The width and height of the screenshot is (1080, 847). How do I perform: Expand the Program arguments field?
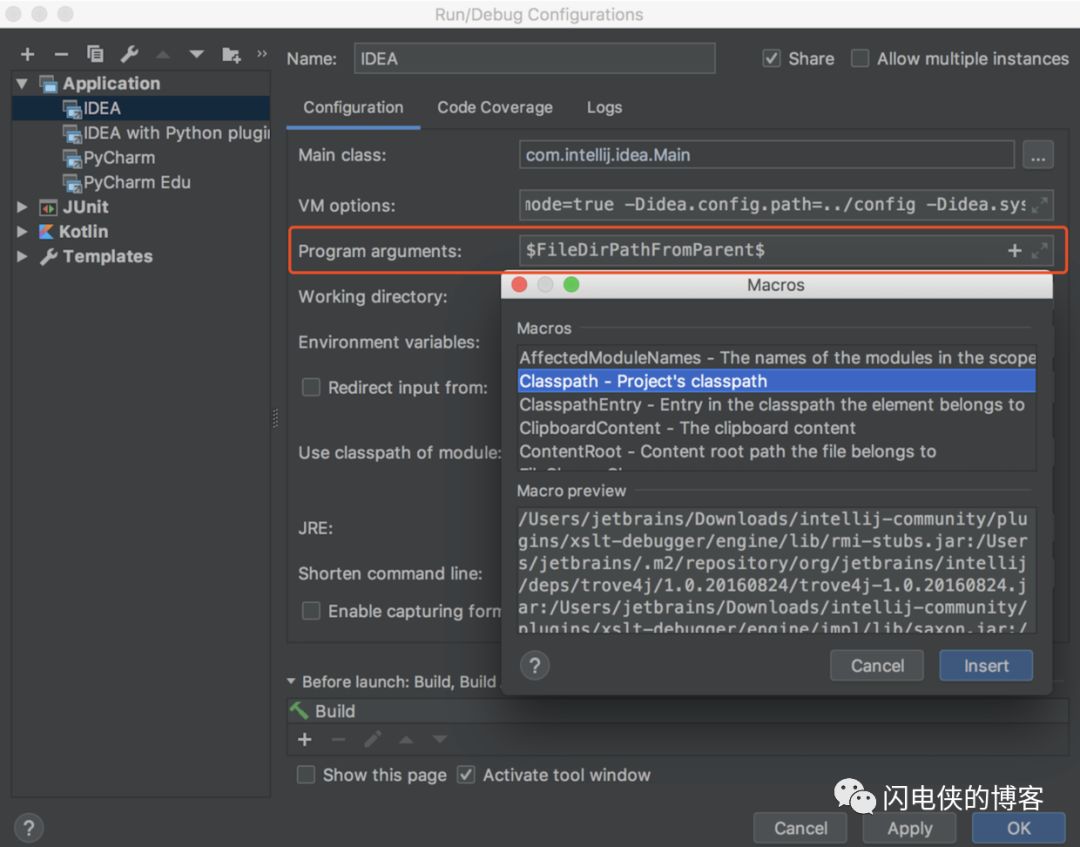[x=1039, y=251]
